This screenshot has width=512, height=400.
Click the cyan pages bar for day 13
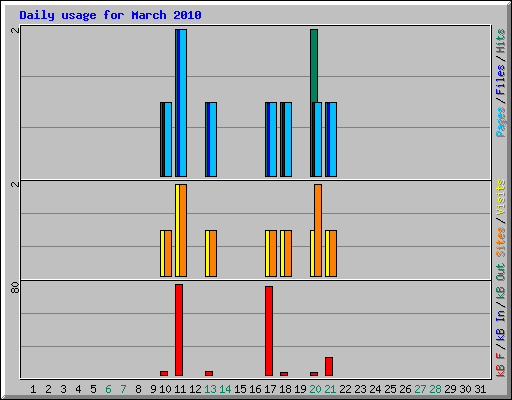tap(213, 139)
